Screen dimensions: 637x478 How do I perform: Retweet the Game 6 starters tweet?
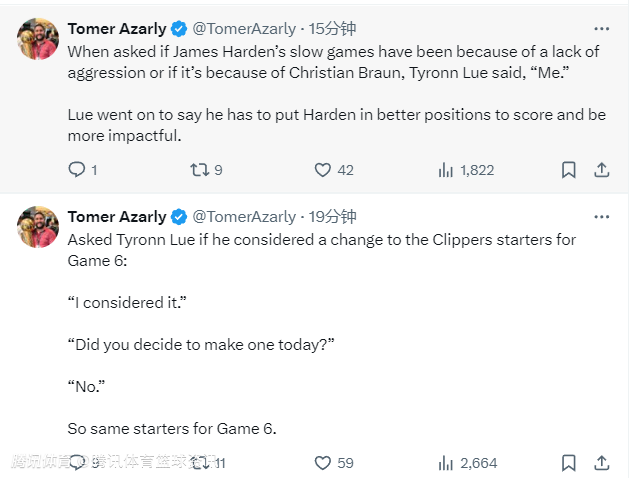(x=199, y=463)
